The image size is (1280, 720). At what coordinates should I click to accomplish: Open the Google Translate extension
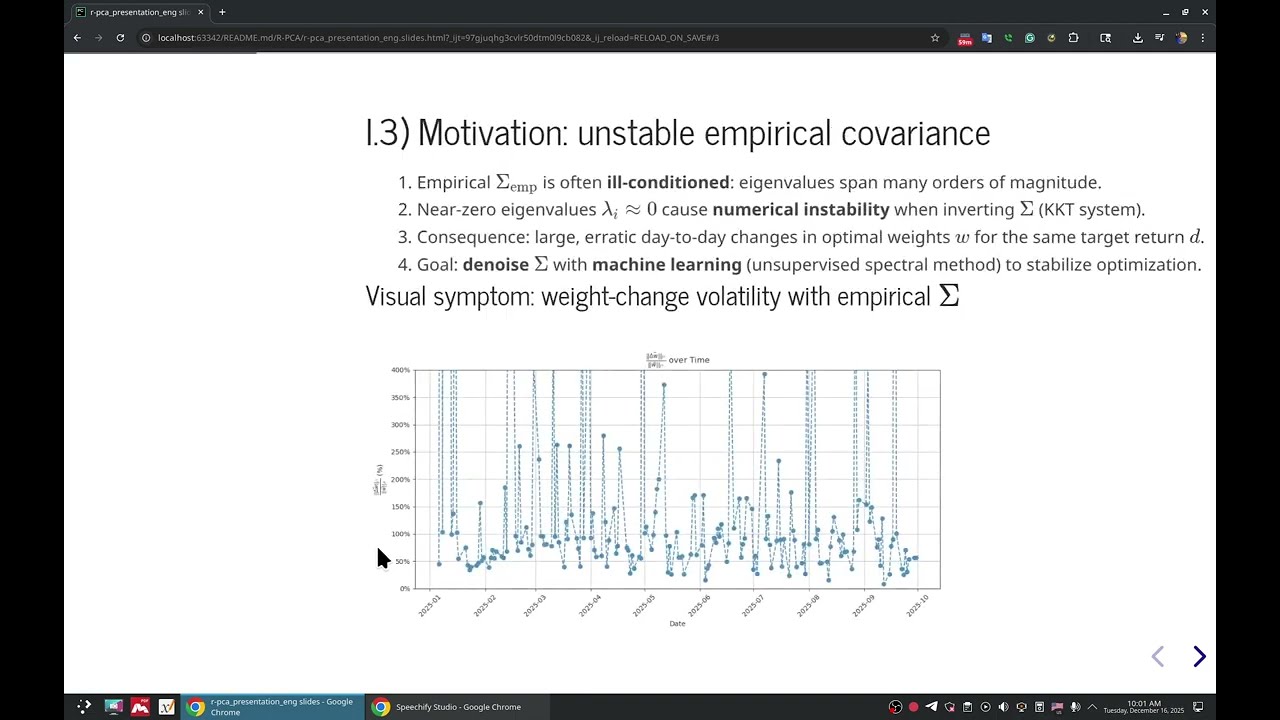click(987, 38)
